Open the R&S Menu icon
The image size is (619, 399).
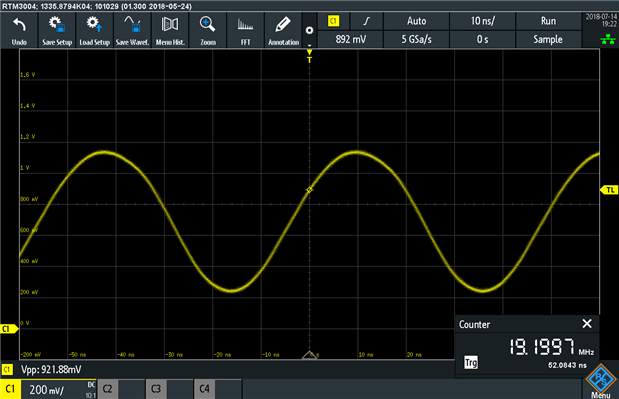(601, 380)
